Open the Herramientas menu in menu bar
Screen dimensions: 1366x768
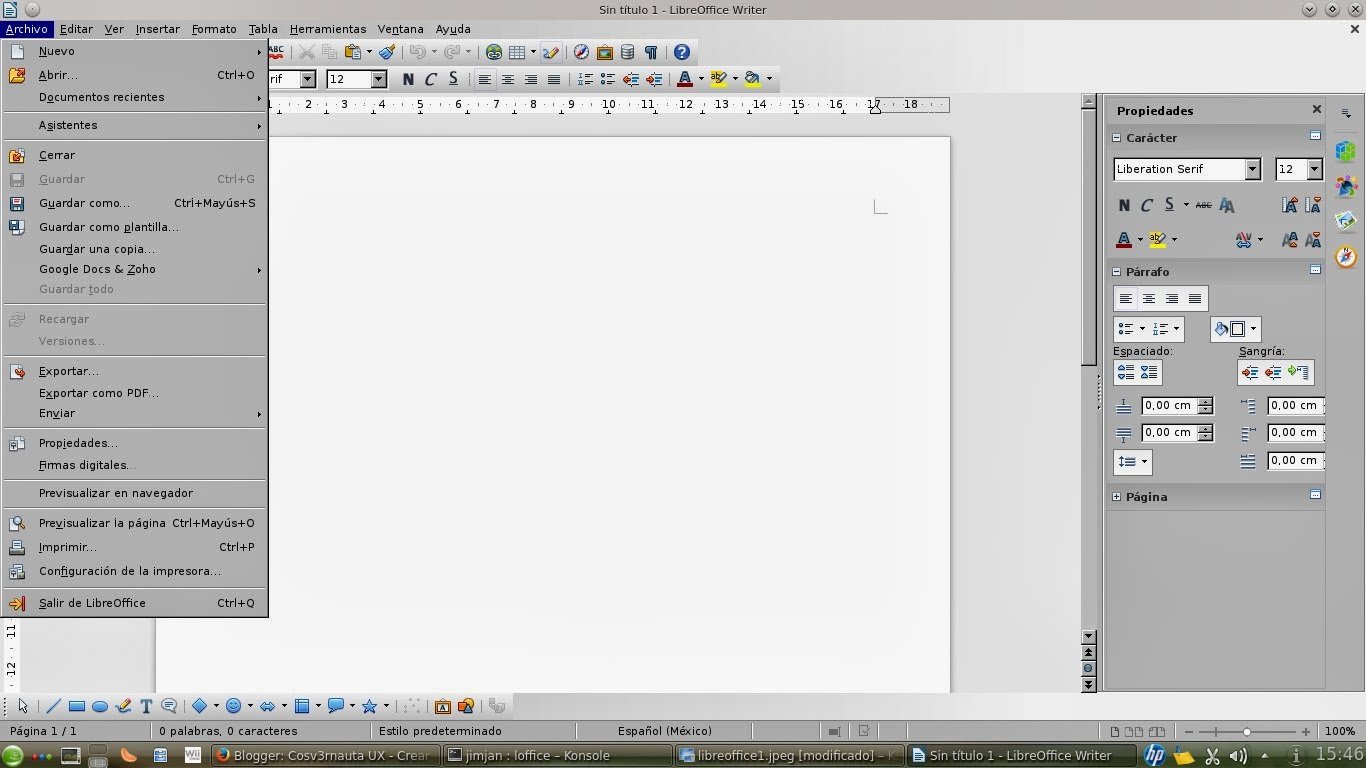click(328, 29)
